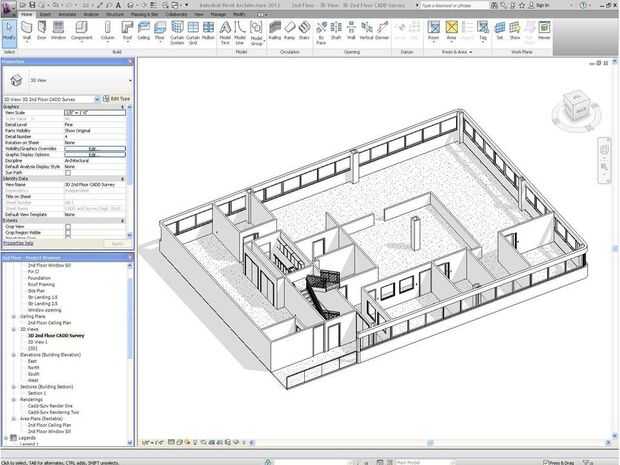
Task: Select the Ceiling tool
Action: click(x=144, y=31)
